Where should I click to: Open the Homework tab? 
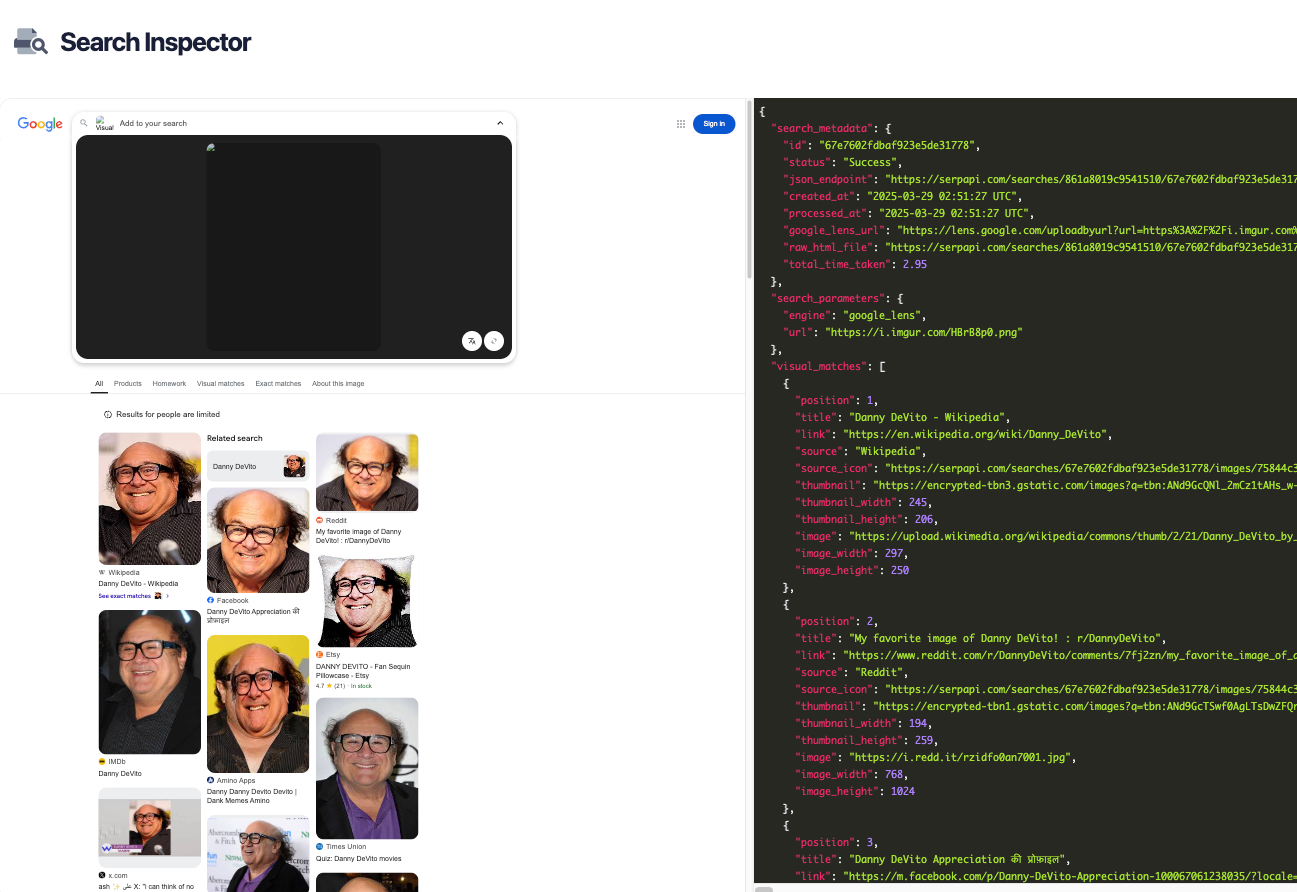click(x=170, y=384)
